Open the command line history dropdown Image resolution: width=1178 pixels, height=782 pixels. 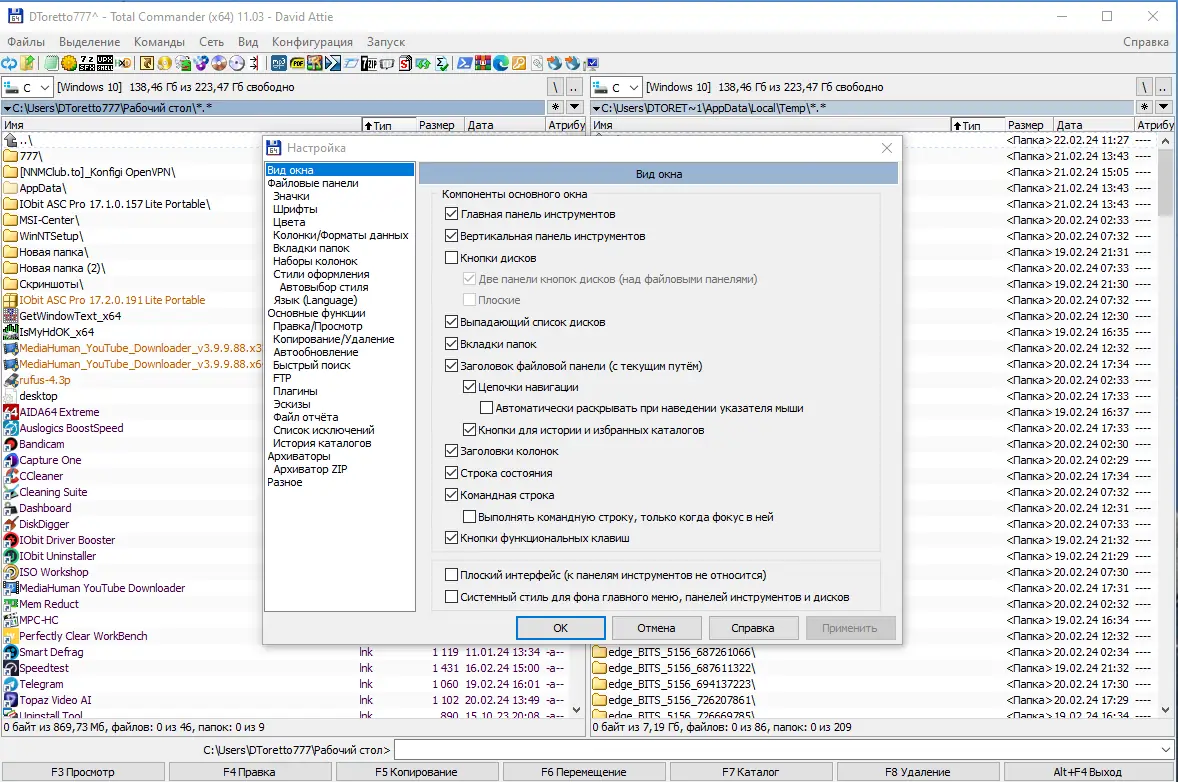[x=1165, y=750]
